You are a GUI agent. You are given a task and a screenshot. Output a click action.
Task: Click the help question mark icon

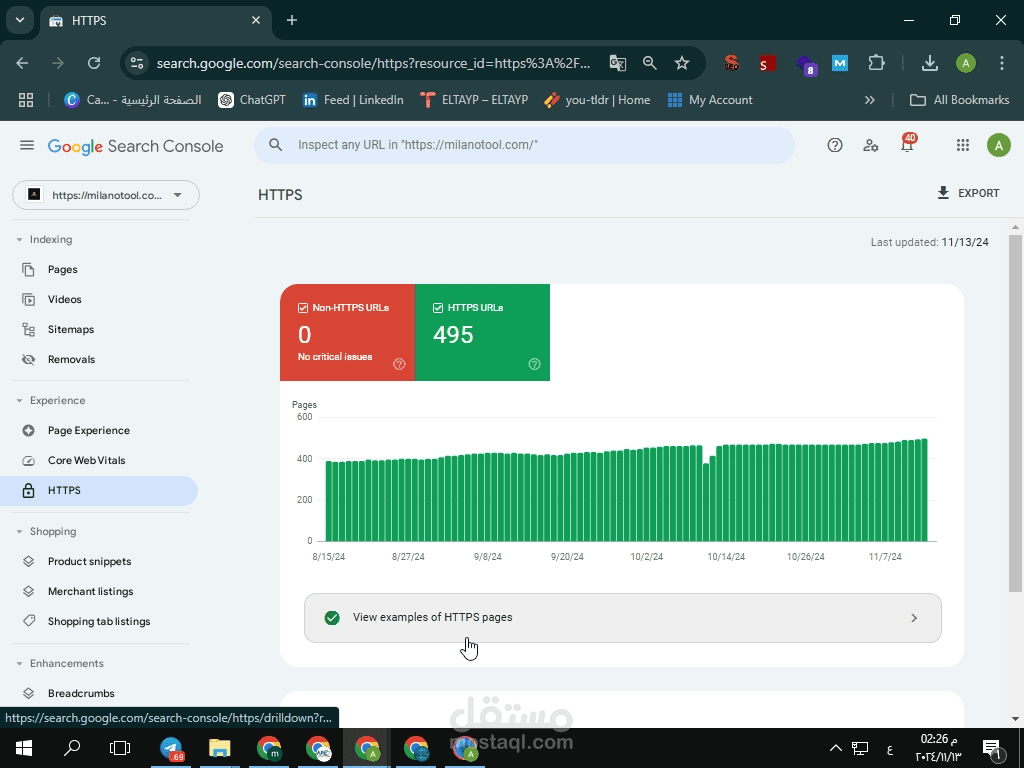(x=835, y=145)
